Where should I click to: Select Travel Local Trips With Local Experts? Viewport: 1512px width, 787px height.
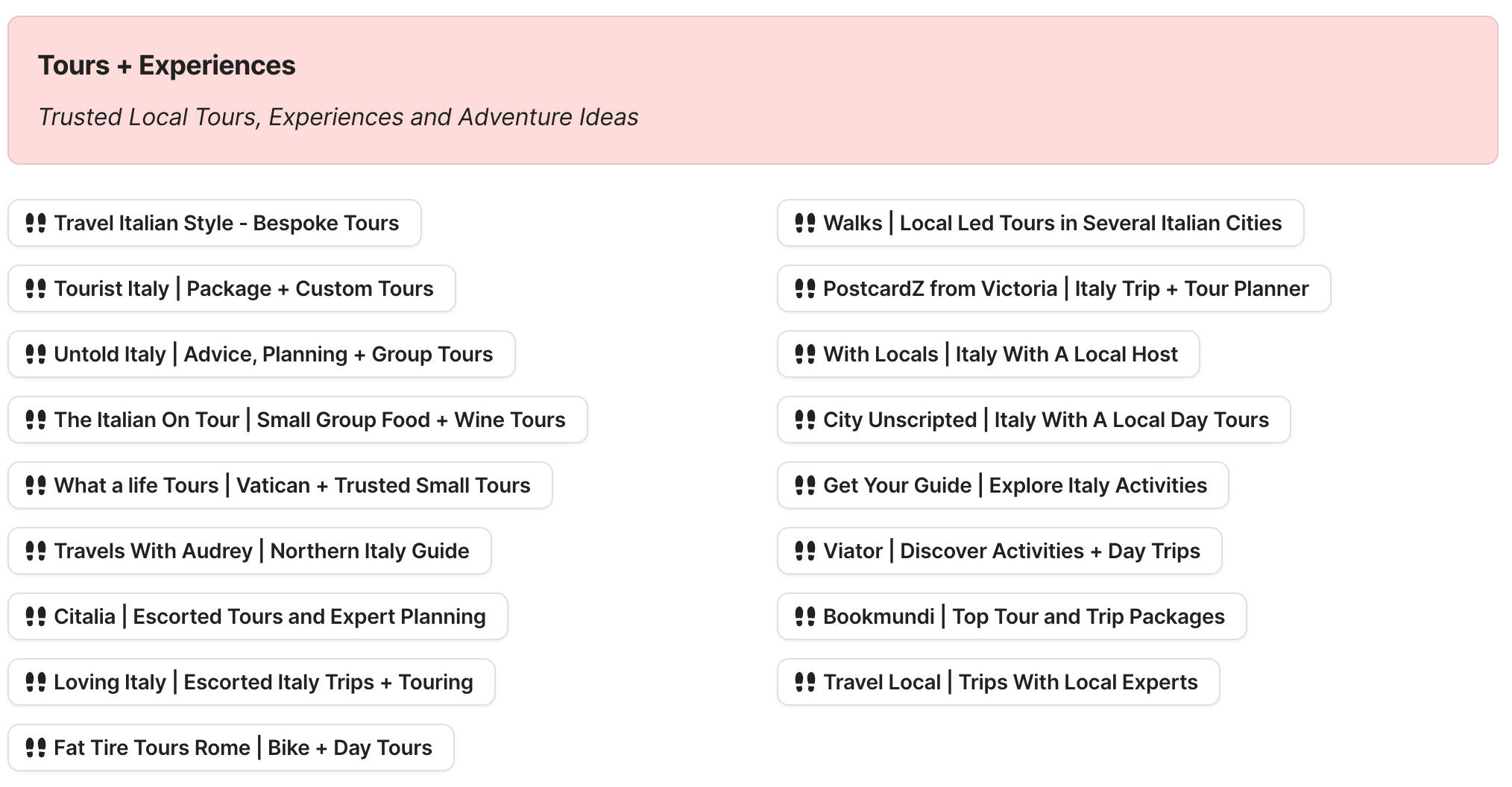click(x=1010, y=682)
